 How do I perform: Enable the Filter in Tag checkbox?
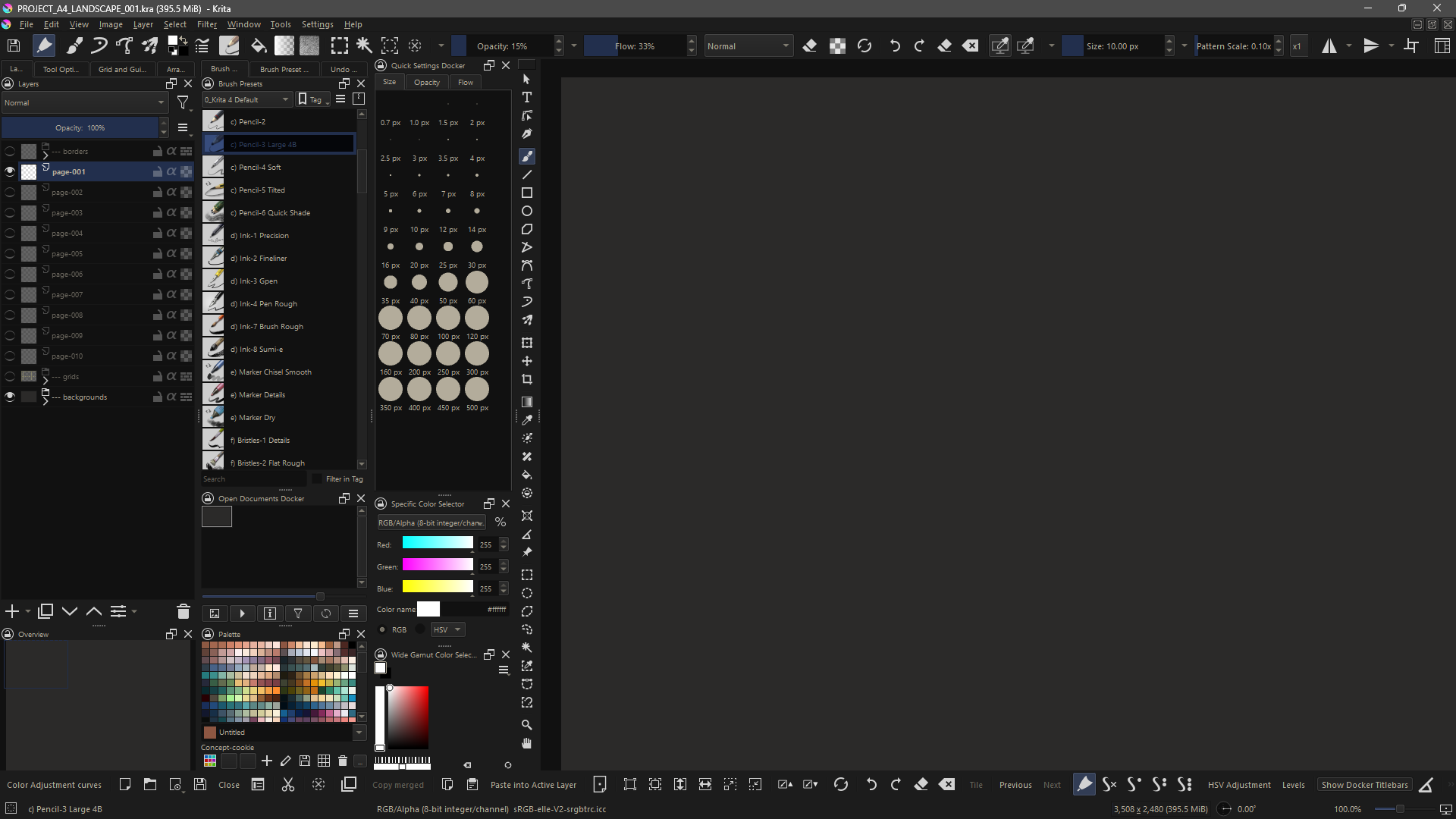[317, 479]
